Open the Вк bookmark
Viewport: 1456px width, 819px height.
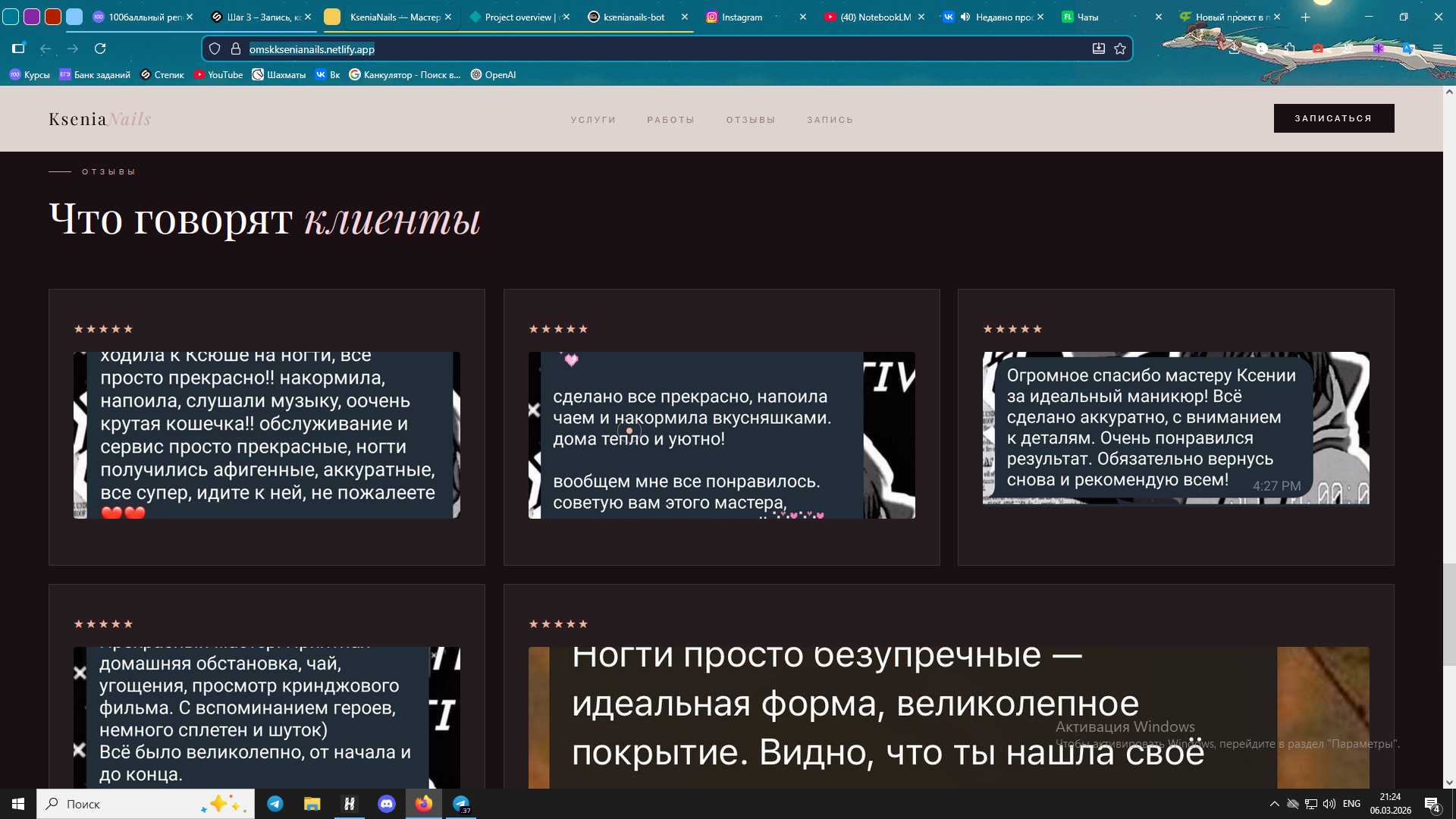point(328,74)
